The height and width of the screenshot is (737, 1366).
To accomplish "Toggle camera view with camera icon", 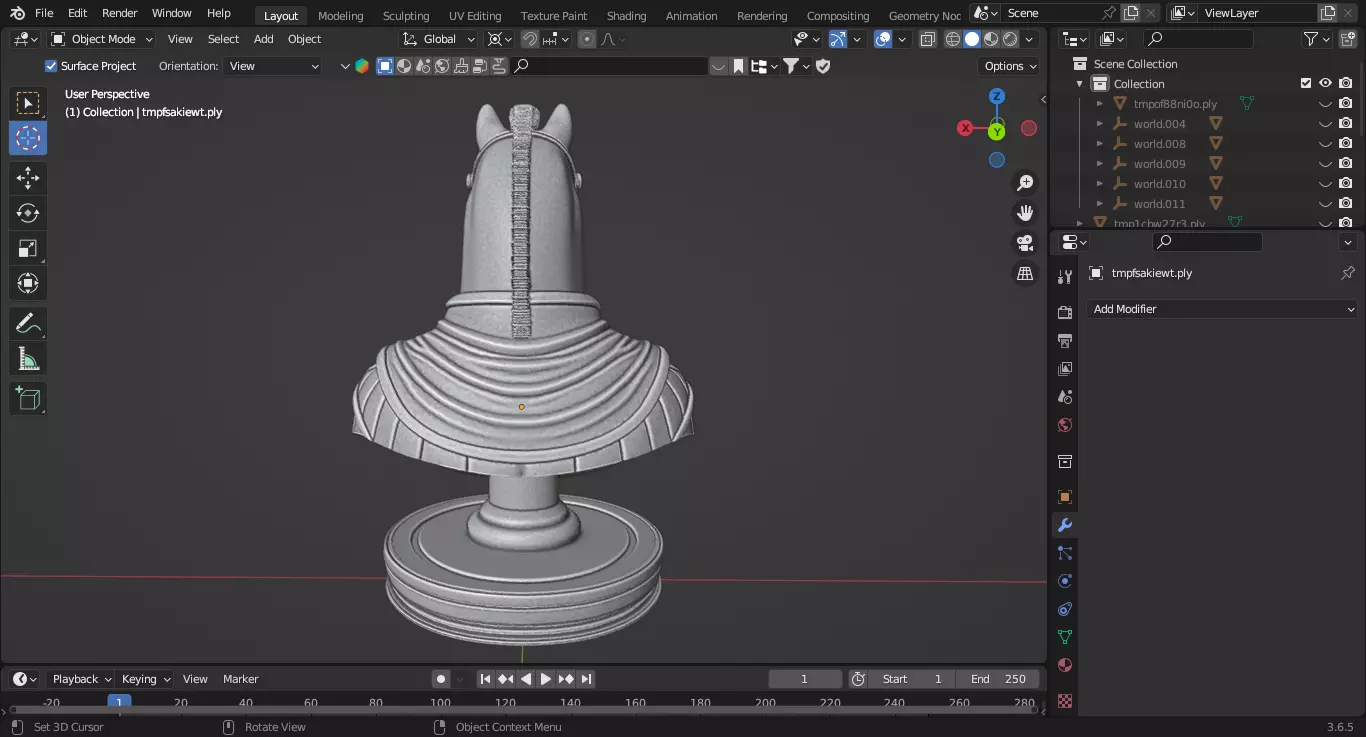I will click(x=1025, y=243).
